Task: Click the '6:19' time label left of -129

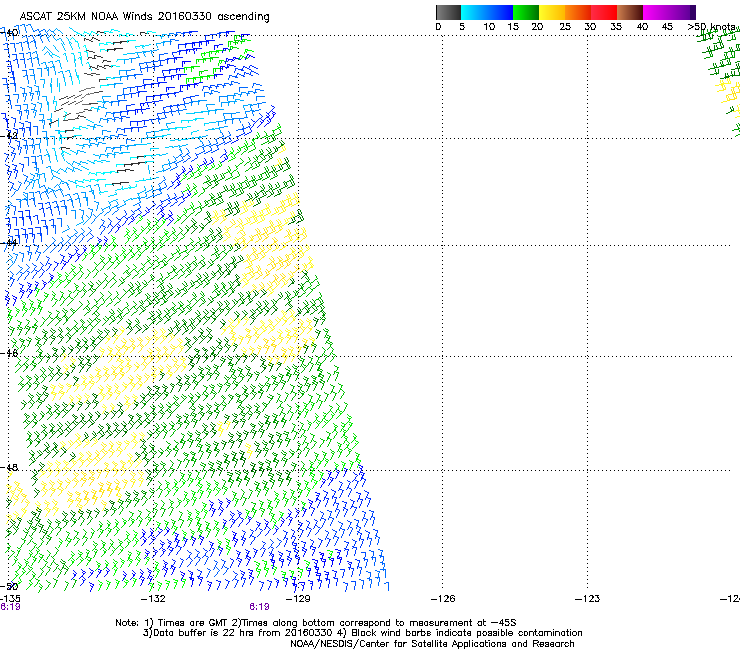Action: point(259,607)
